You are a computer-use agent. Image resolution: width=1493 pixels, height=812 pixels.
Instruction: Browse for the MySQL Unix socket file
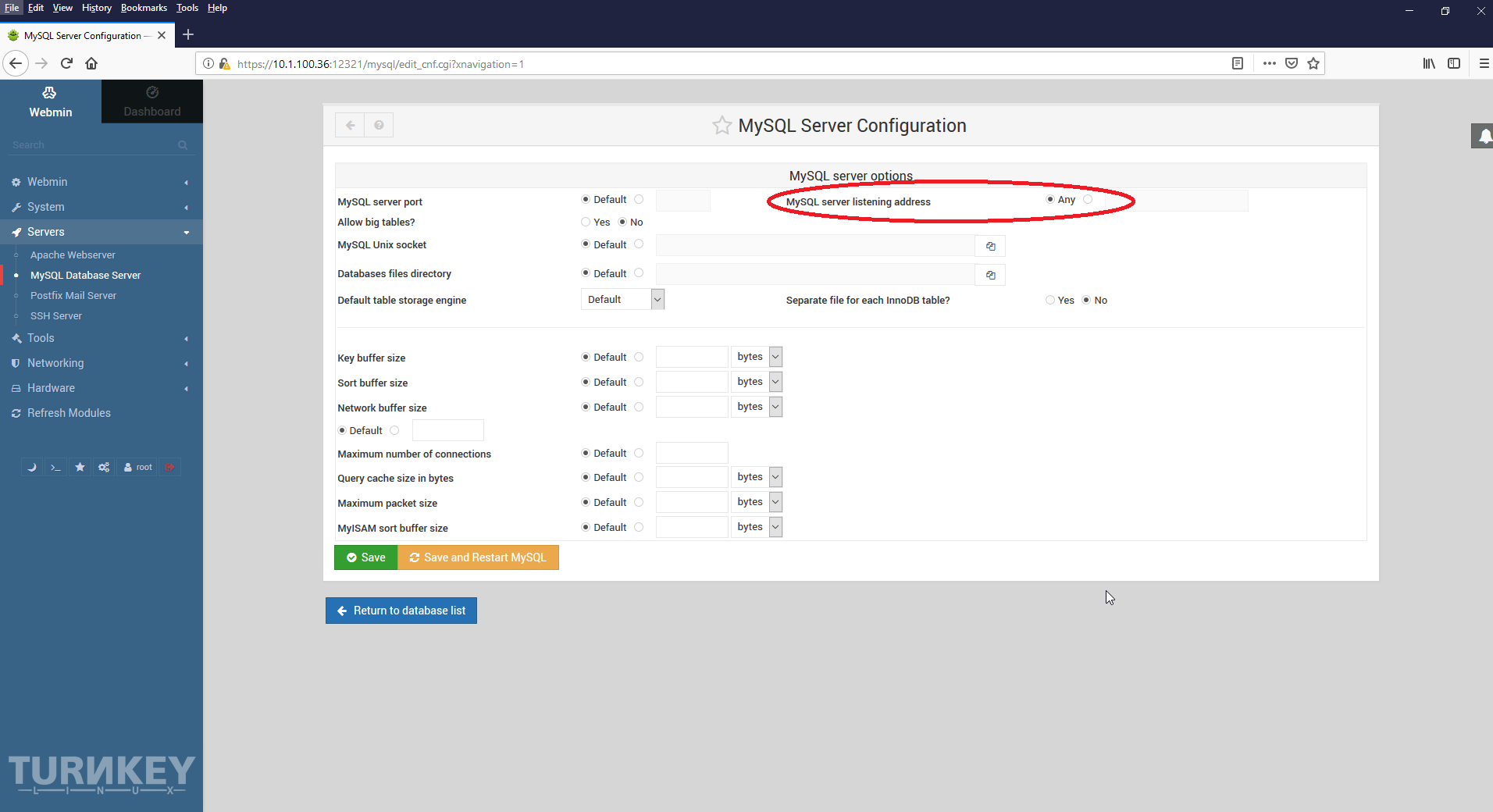(x=990, y=247)
